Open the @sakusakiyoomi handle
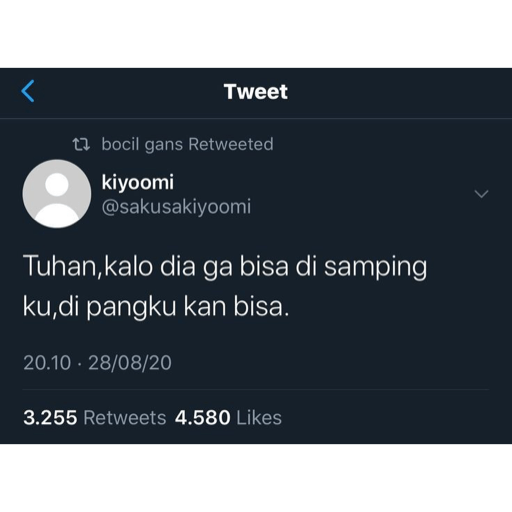Image resolution: width=512 pixels, height=512 pixels. pyautogui.click(x=176, y=207)
